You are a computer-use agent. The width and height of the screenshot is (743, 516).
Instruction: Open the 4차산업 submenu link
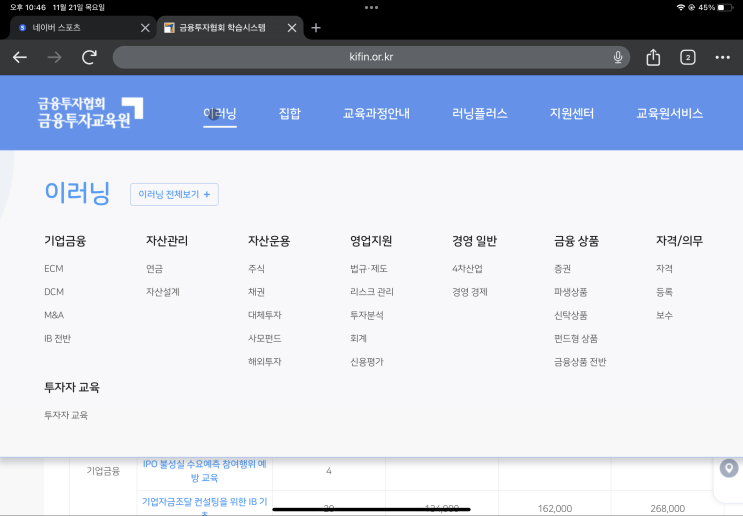[x=467, y=269]
